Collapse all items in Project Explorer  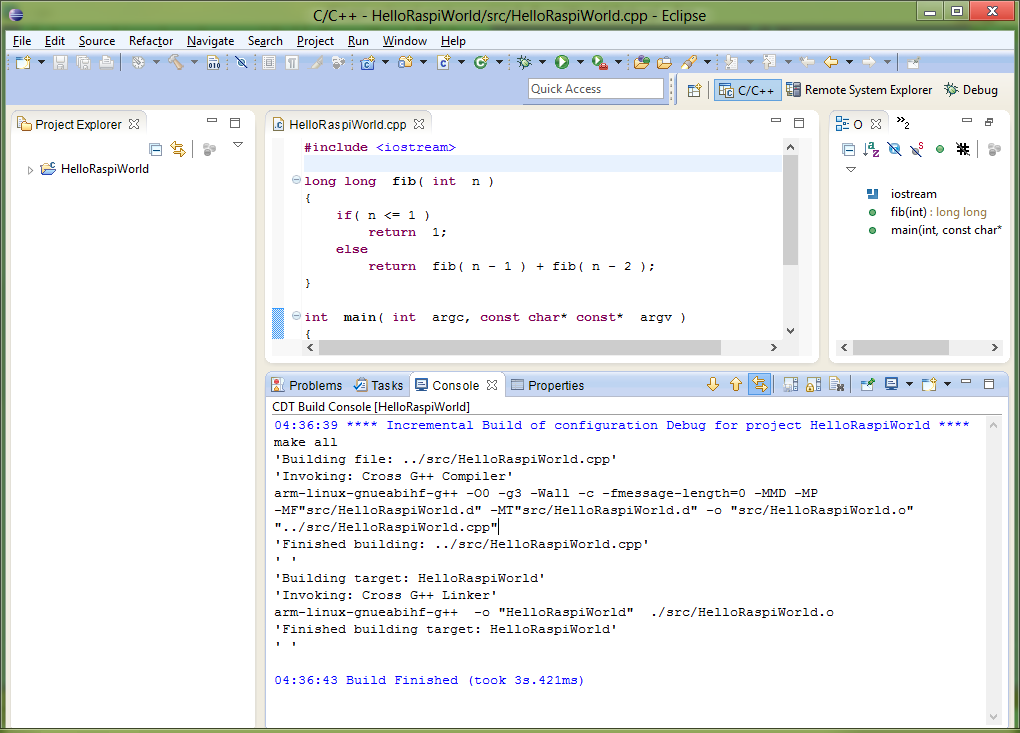point(155,150)
